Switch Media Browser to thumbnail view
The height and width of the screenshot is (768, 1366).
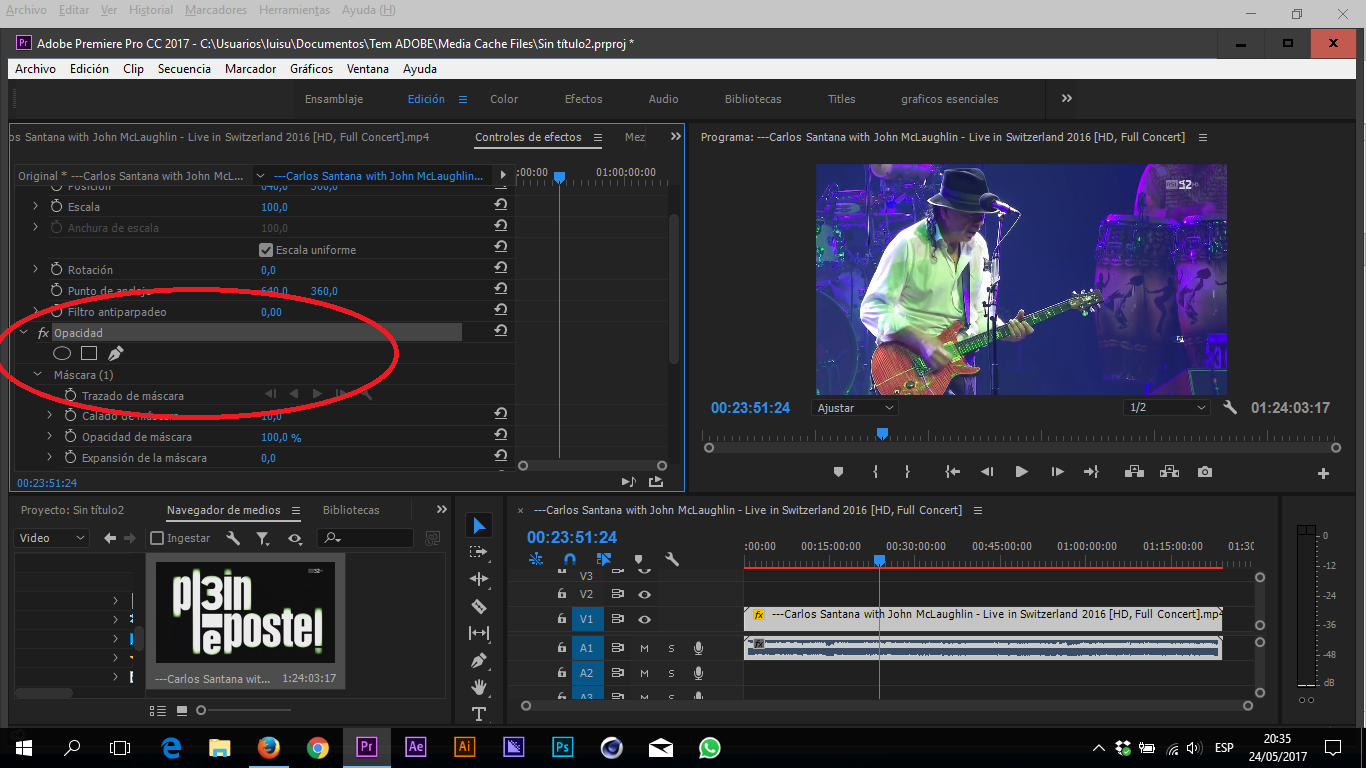pos(182,711)
